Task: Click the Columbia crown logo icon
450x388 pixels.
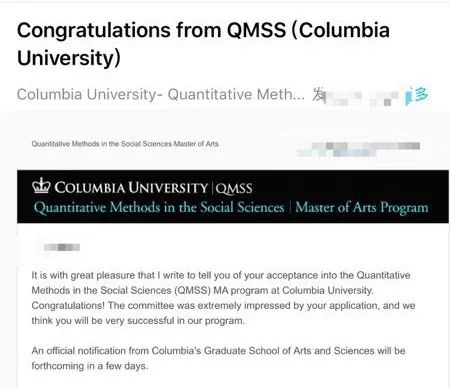Action: click(41, 185)
